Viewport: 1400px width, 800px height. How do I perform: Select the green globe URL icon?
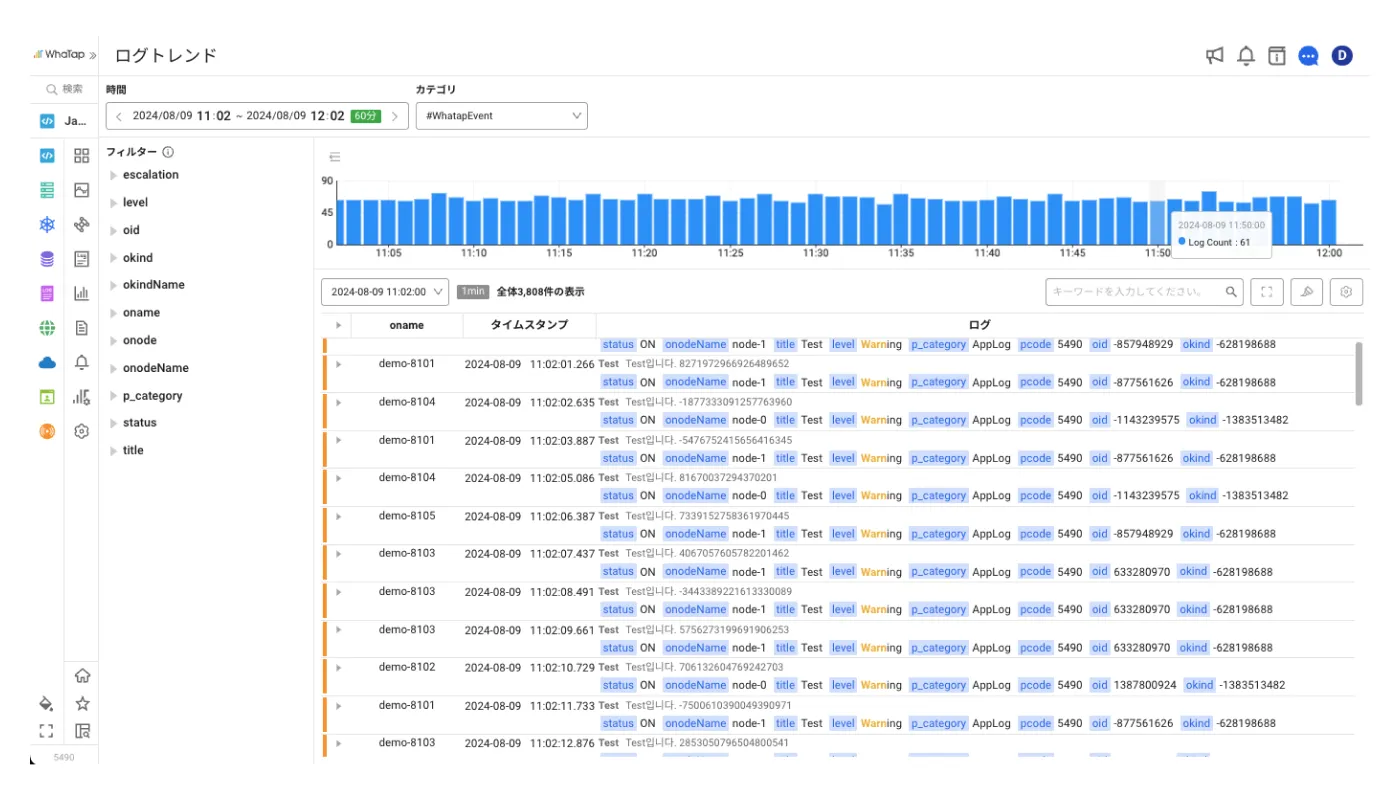tap(47, 328)
